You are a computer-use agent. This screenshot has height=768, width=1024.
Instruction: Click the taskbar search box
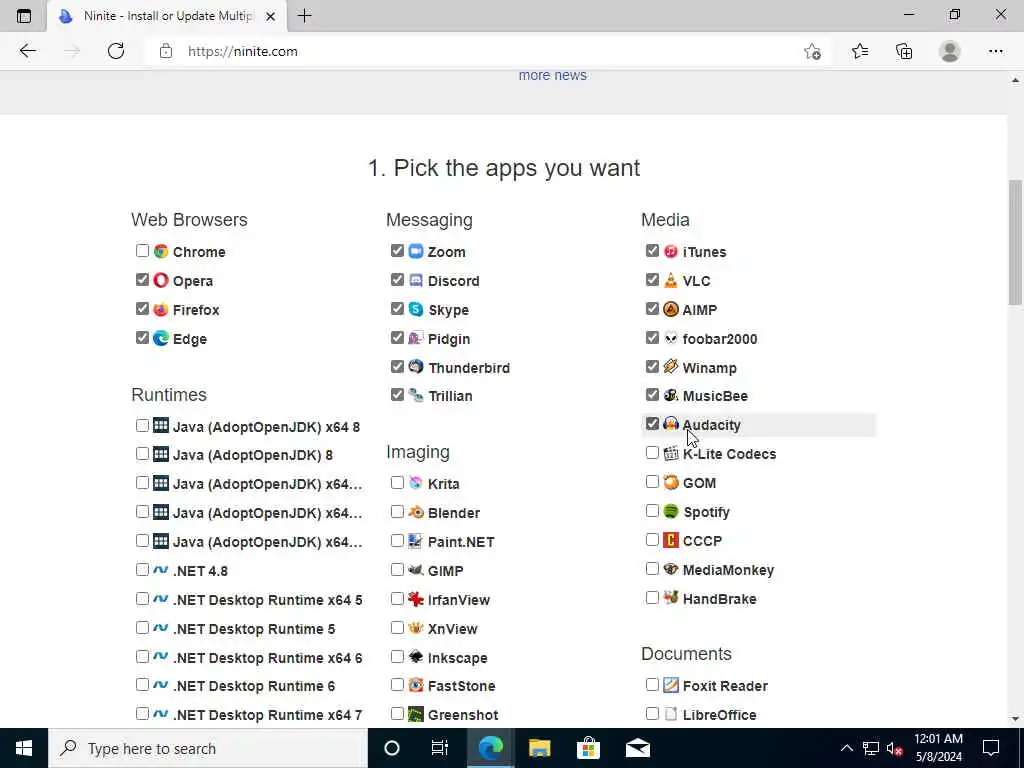click(x=208, y=748)
